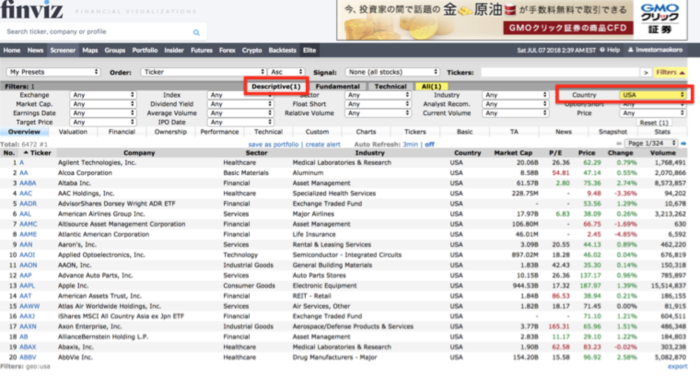
Task: Open the Industry filter dropdown
Action: [x=515, y=95]
